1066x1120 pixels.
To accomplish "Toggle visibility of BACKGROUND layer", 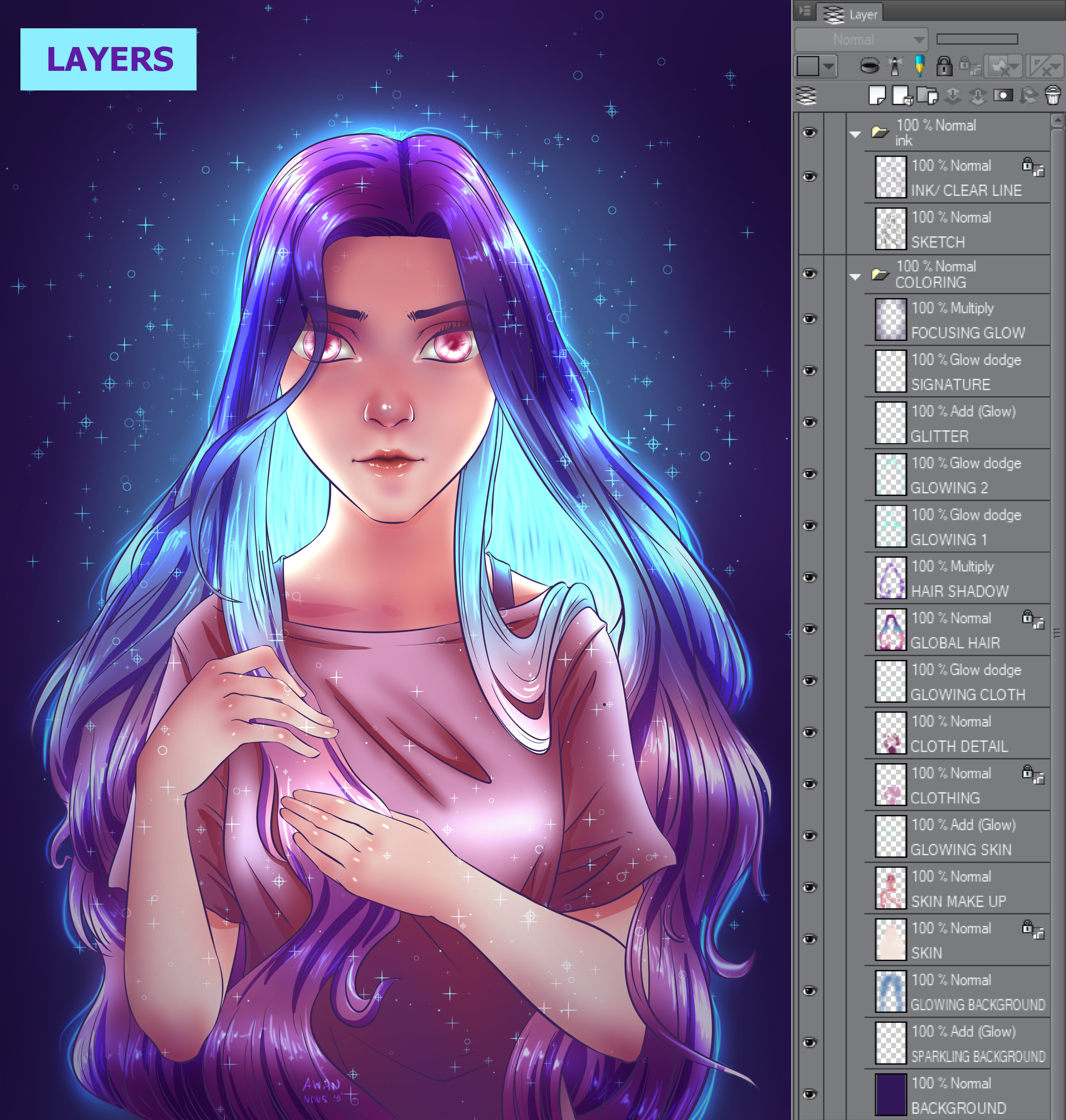I will pyautogui.click(x=810, y=1094).
